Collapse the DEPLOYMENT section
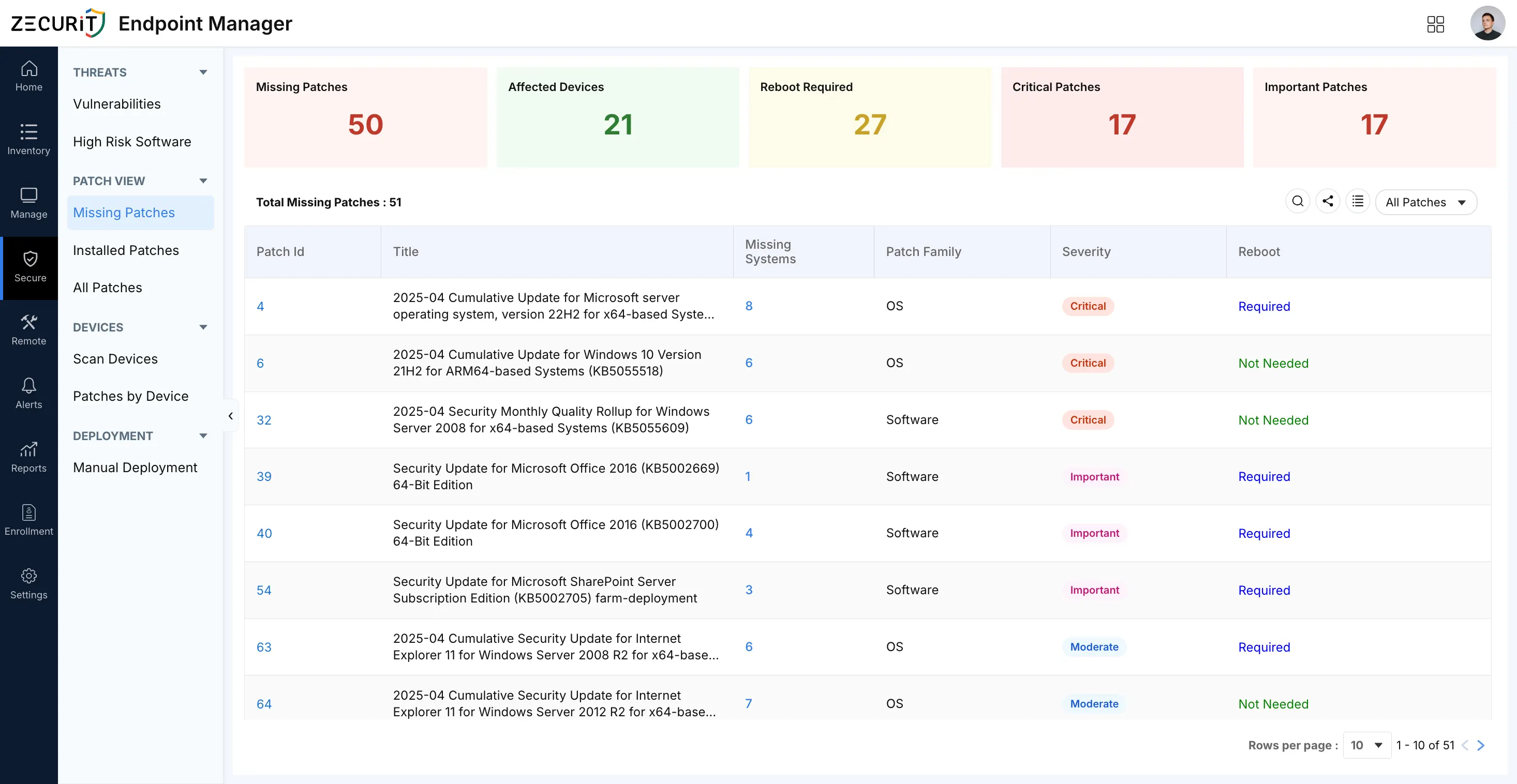The height and width of the screenshot is (784, 1517). 203,436
